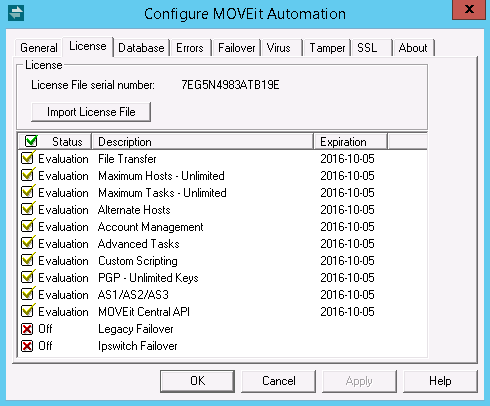The image size is (490, 406).
Task: Click the Help button
Action: (x=440, y=381)
